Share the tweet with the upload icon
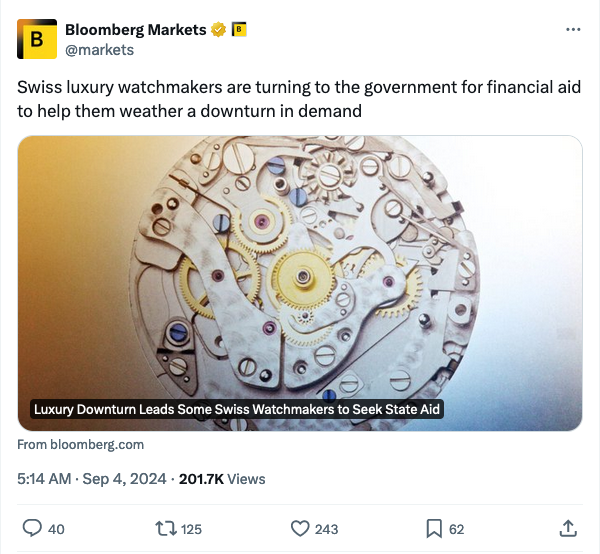Screen dimensions: 600x554 (567, 528)
